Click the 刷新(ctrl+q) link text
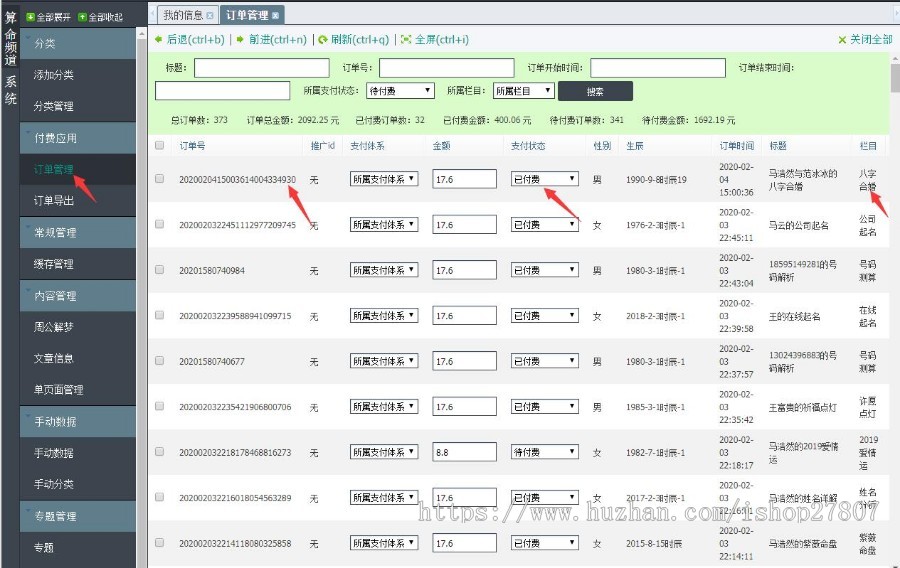900x568 pixels. tap(360, 40)
